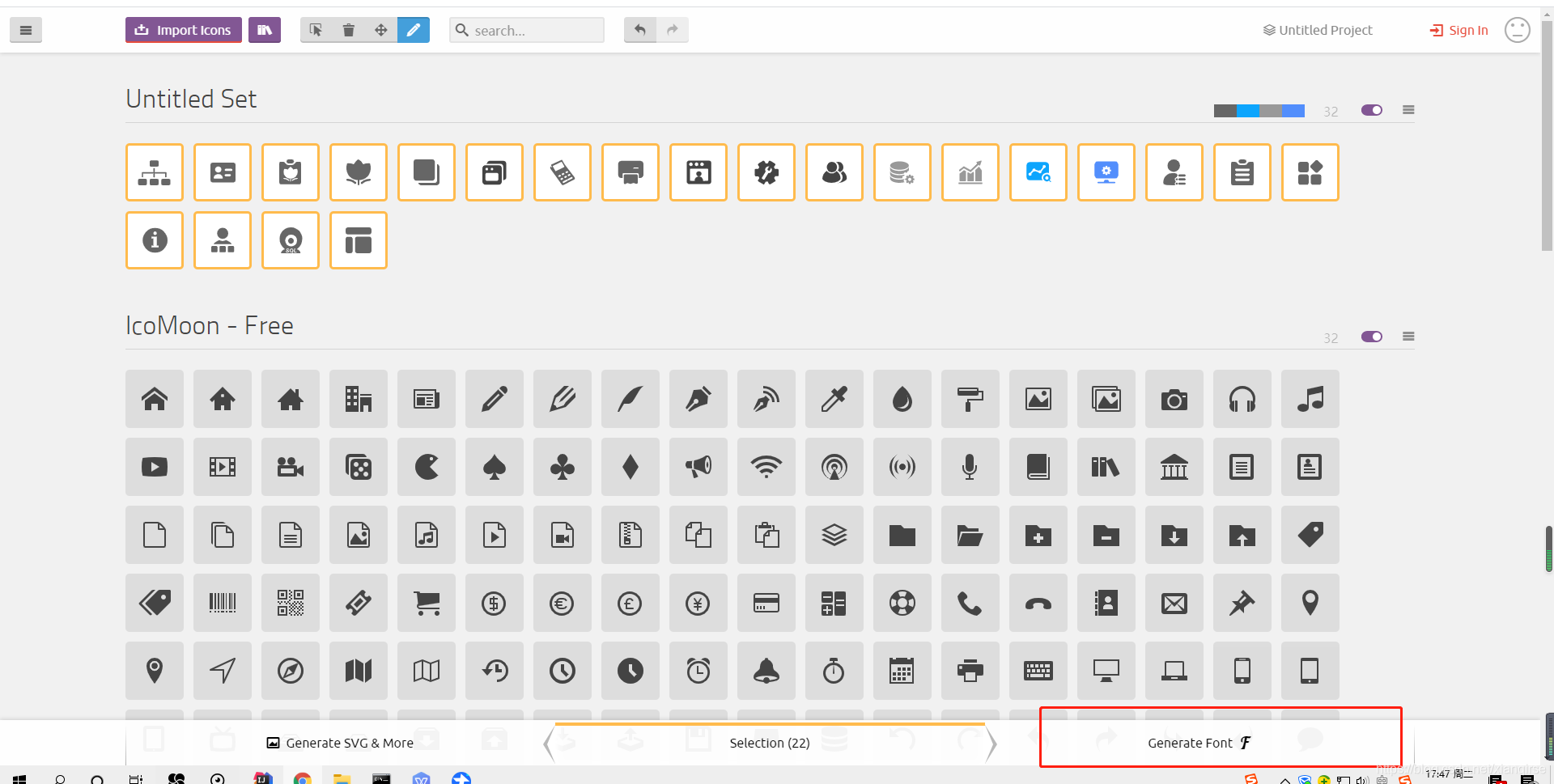1554x784 pixels.
Task: Open the smiley face account icon
Action: tap(1518, 30)
